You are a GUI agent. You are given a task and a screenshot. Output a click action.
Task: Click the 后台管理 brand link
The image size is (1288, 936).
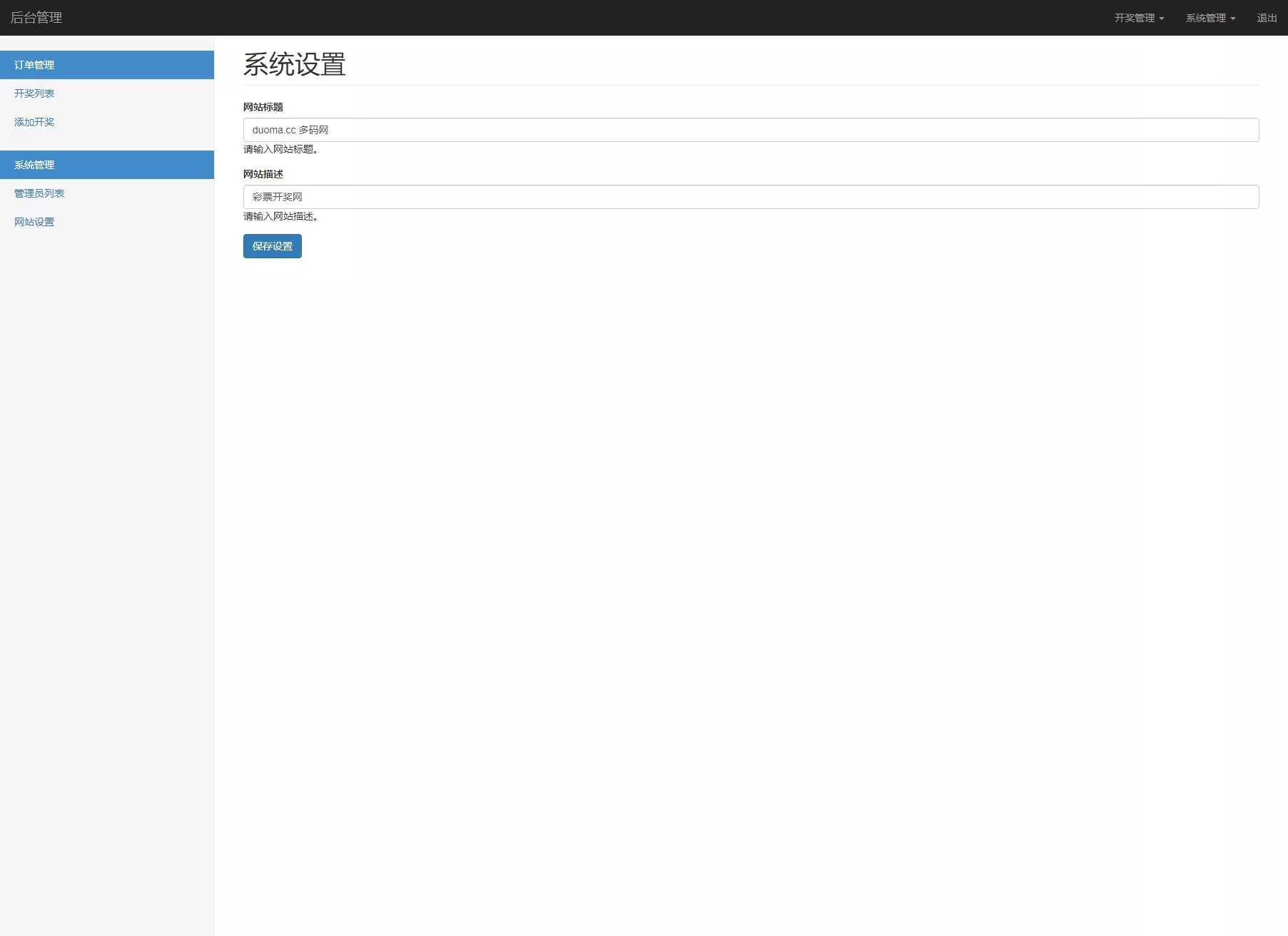pos(36,17)
